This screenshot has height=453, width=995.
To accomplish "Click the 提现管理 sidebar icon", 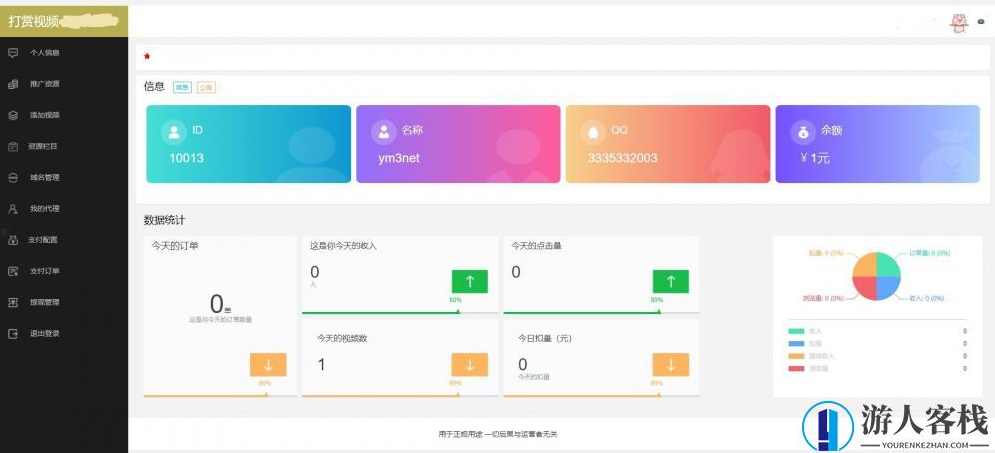I will point(13,303).
